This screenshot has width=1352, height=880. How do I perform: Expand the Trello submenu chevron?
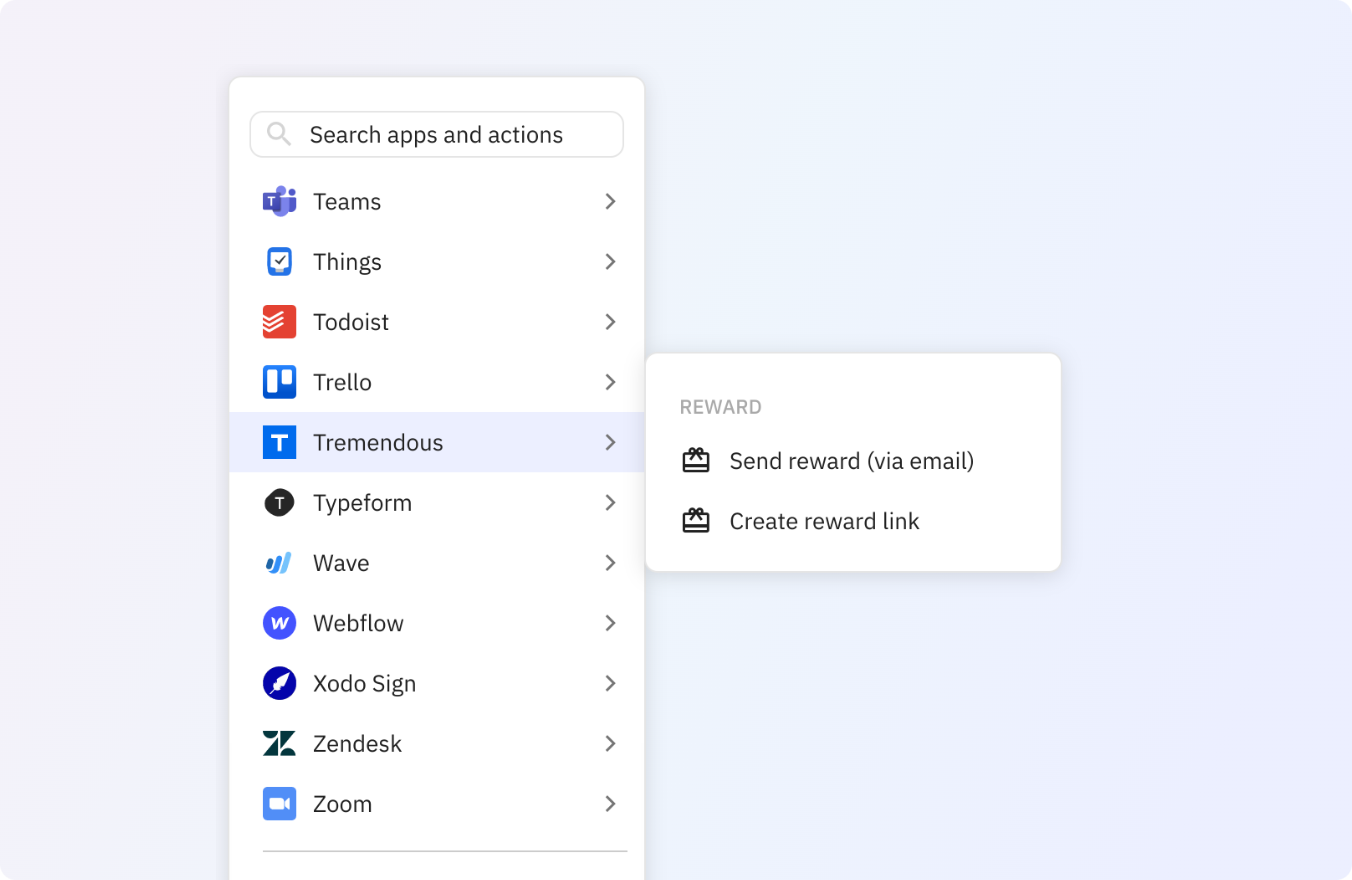(610, 382)
